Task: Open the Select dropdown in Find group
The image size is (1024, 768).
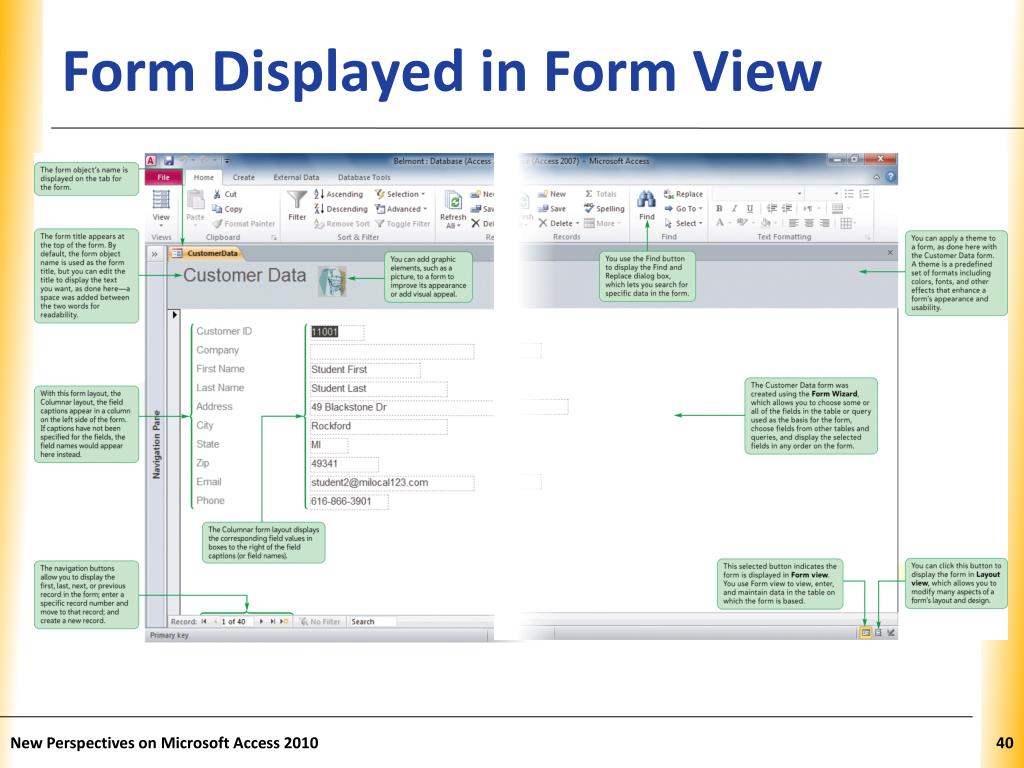Action: pos(684,223)
